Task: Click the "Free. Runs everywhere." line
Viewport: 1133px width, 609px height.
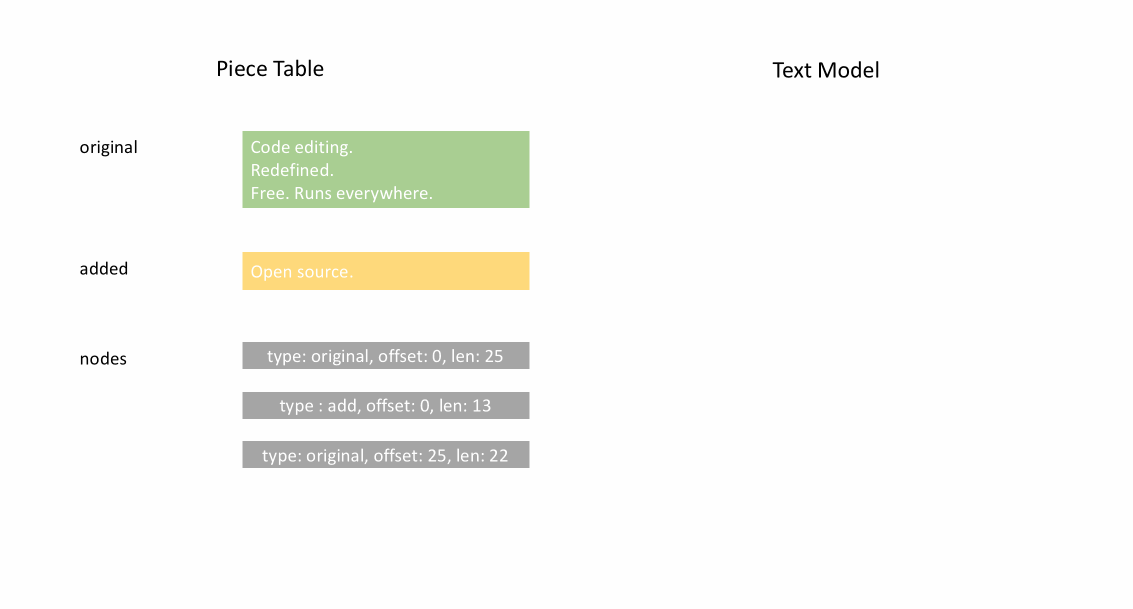Action: click(341, 193)
